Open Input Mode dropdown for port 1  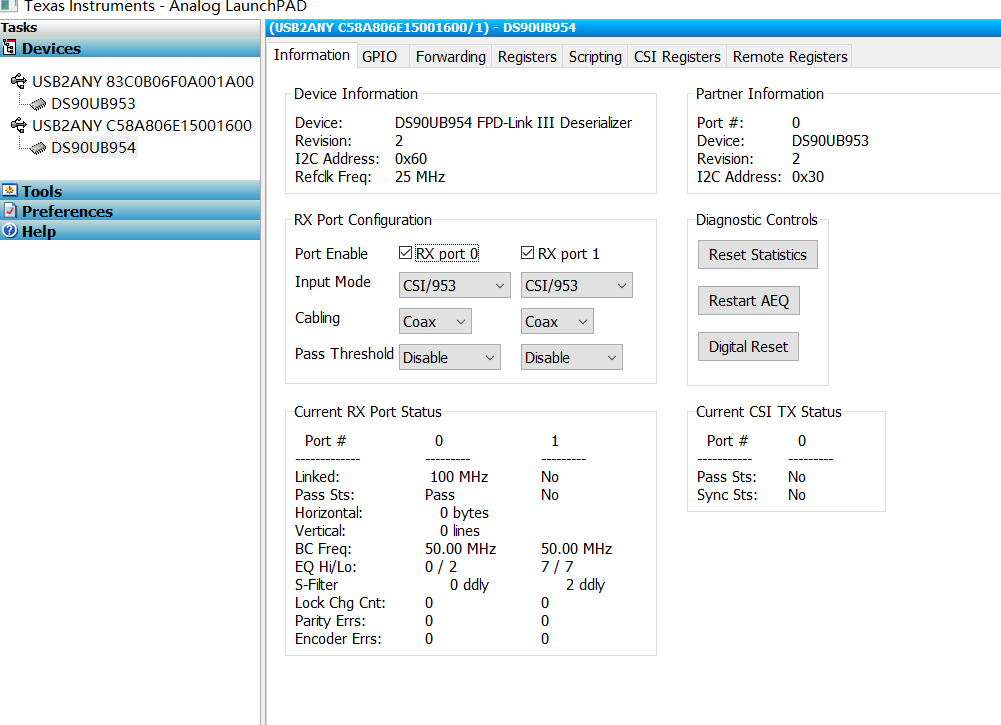point(576,285)
